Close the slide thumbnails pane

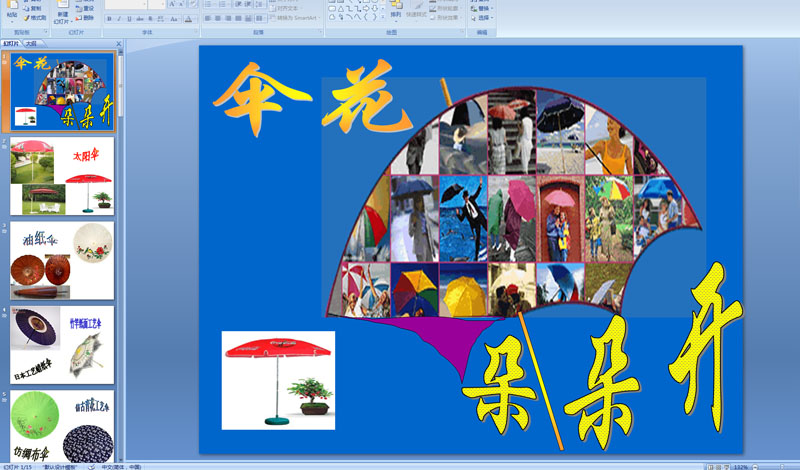pyautogui.click(x=117, y=44)
